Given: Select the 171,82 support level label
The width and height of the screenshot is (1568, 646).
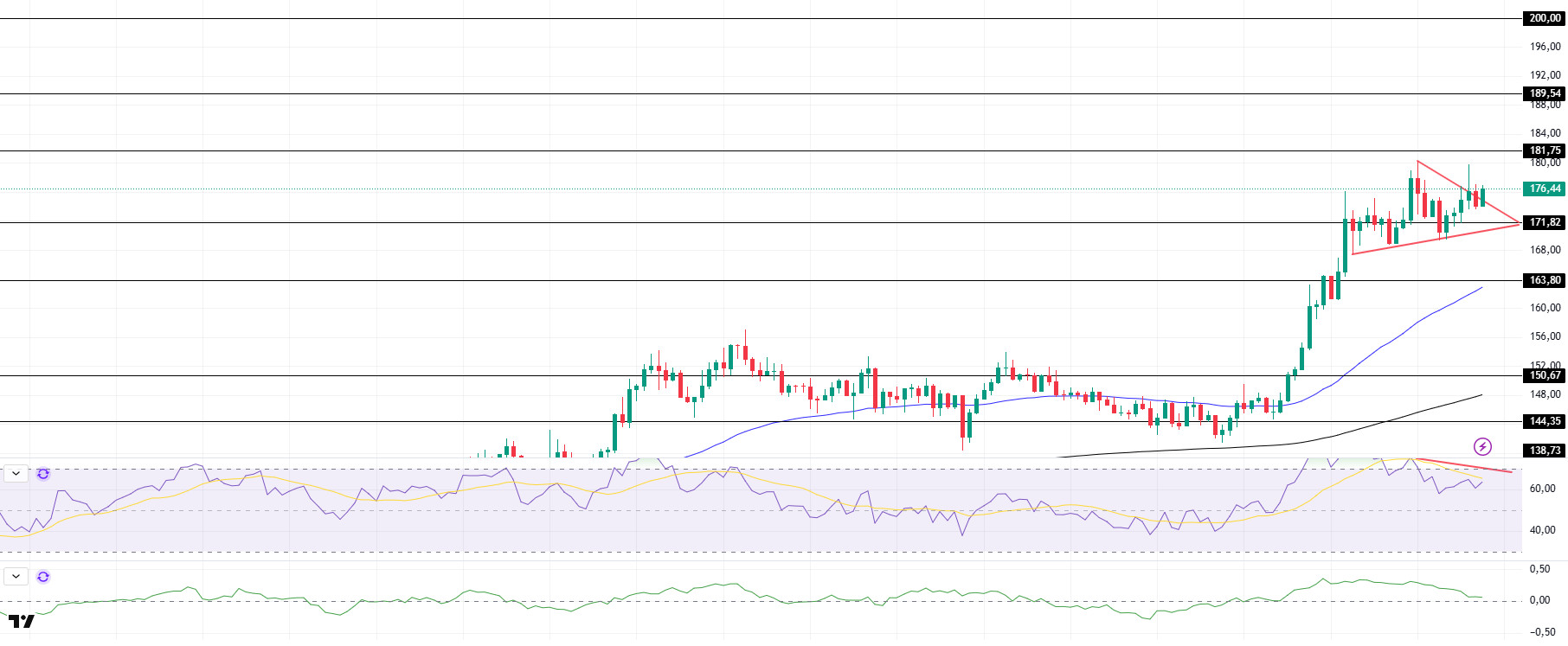Looking at the screenshot, I should (x=1545, y=222).
